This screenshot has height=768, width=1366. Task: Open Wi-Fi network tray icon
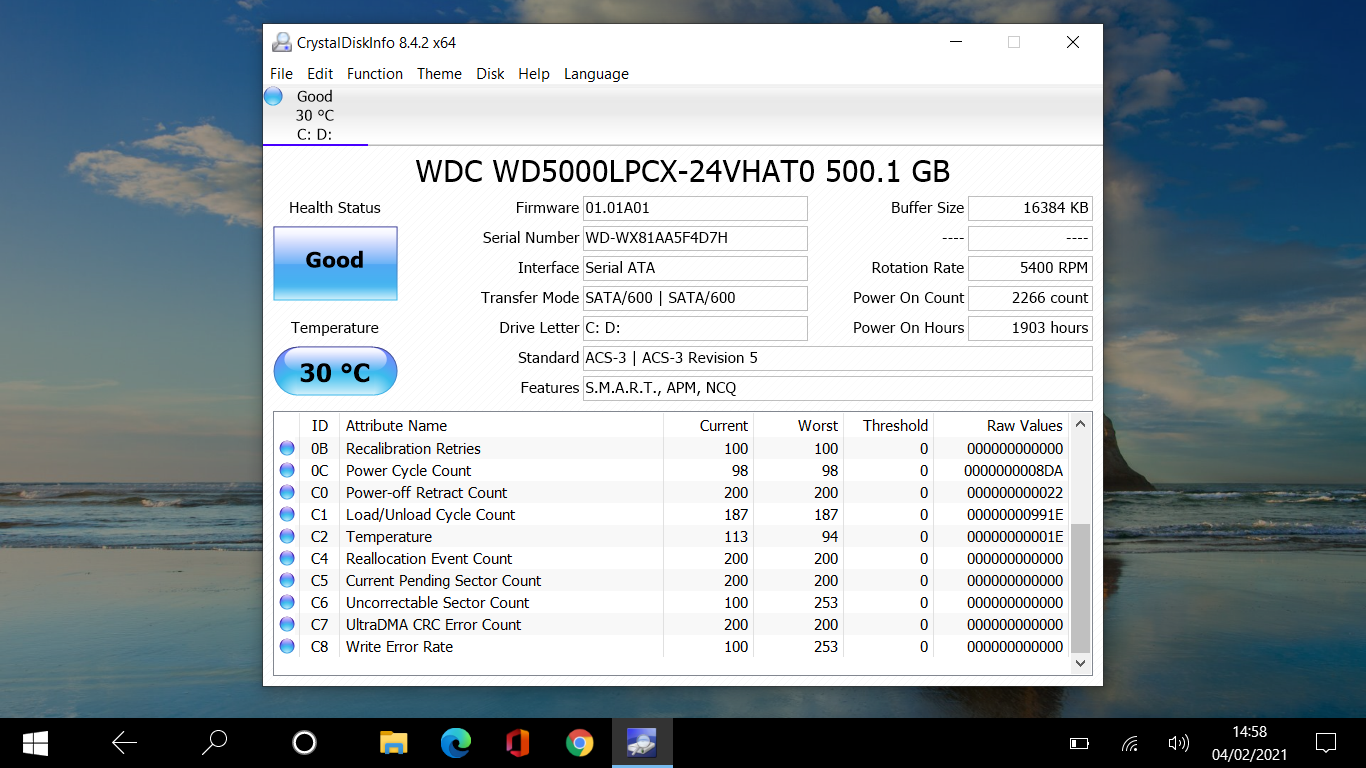tap(1130, 743)
